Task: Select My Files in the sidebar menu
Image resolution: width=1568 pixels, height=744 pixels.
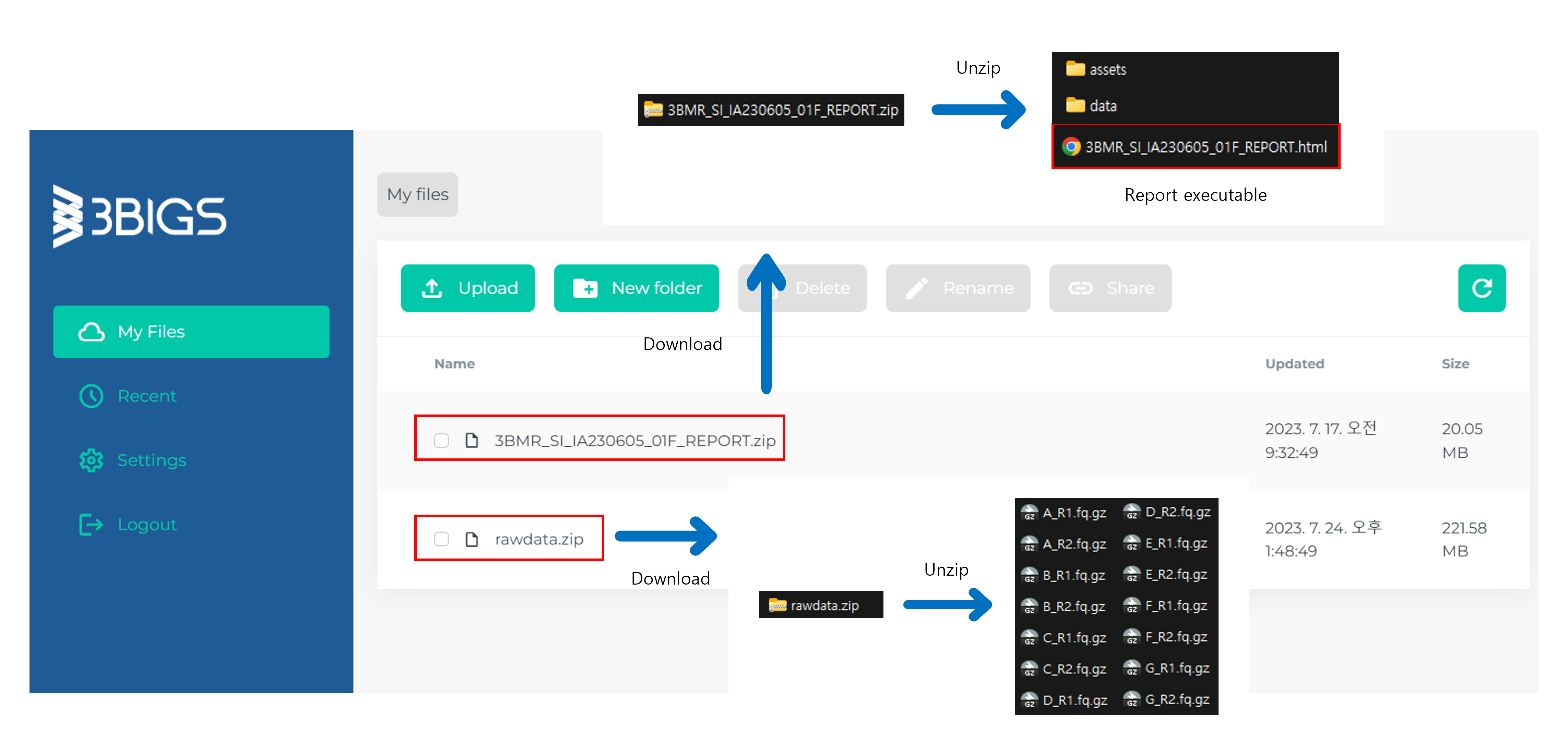Action: click(x=191, y=332)
